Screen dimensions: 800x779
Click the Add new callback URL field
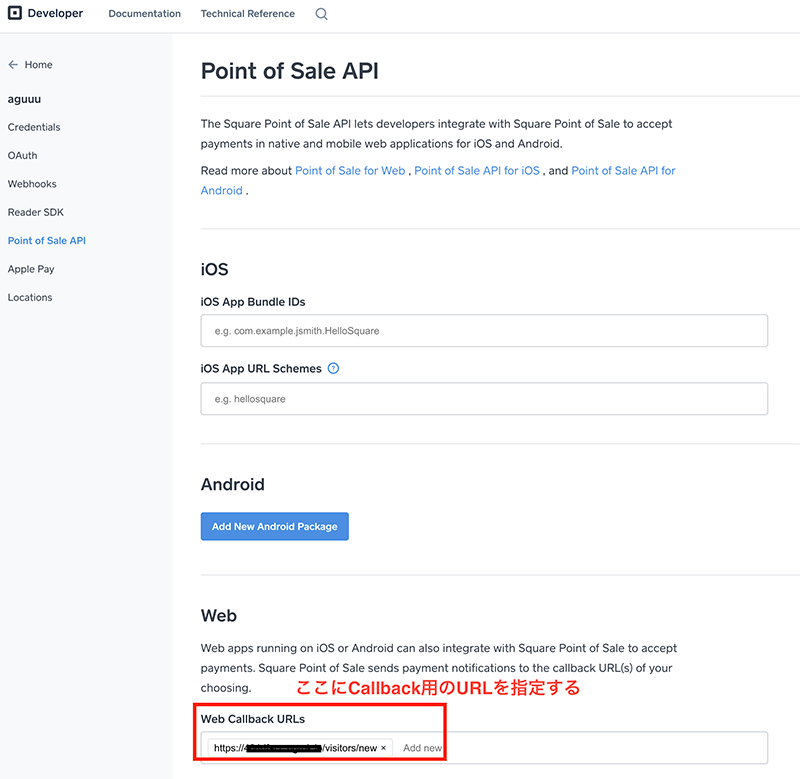(x=422, y=748)
